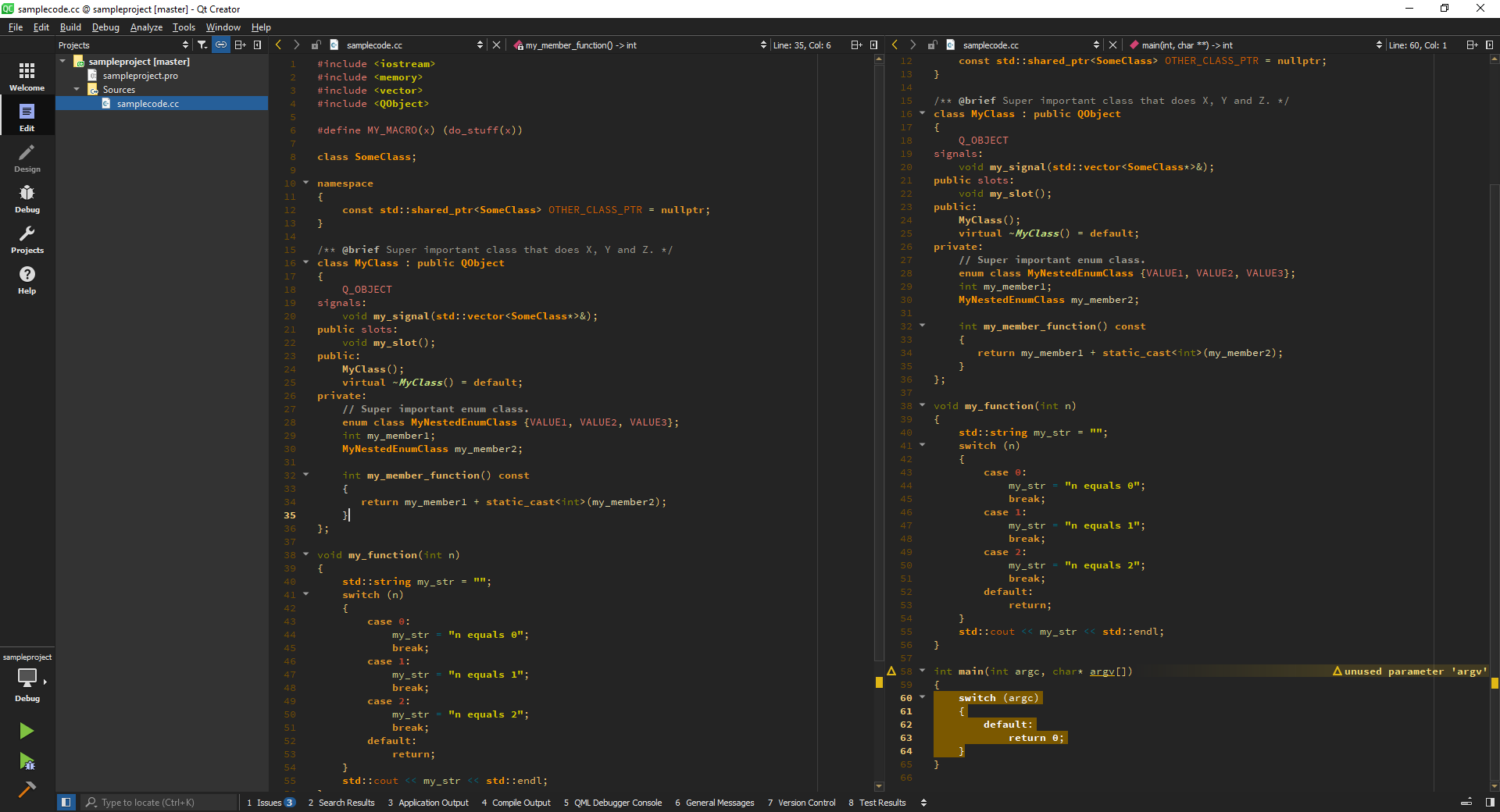Toggle right sidebar visibility in status bar
The image size is (1500, 812).
[1490, 803]
